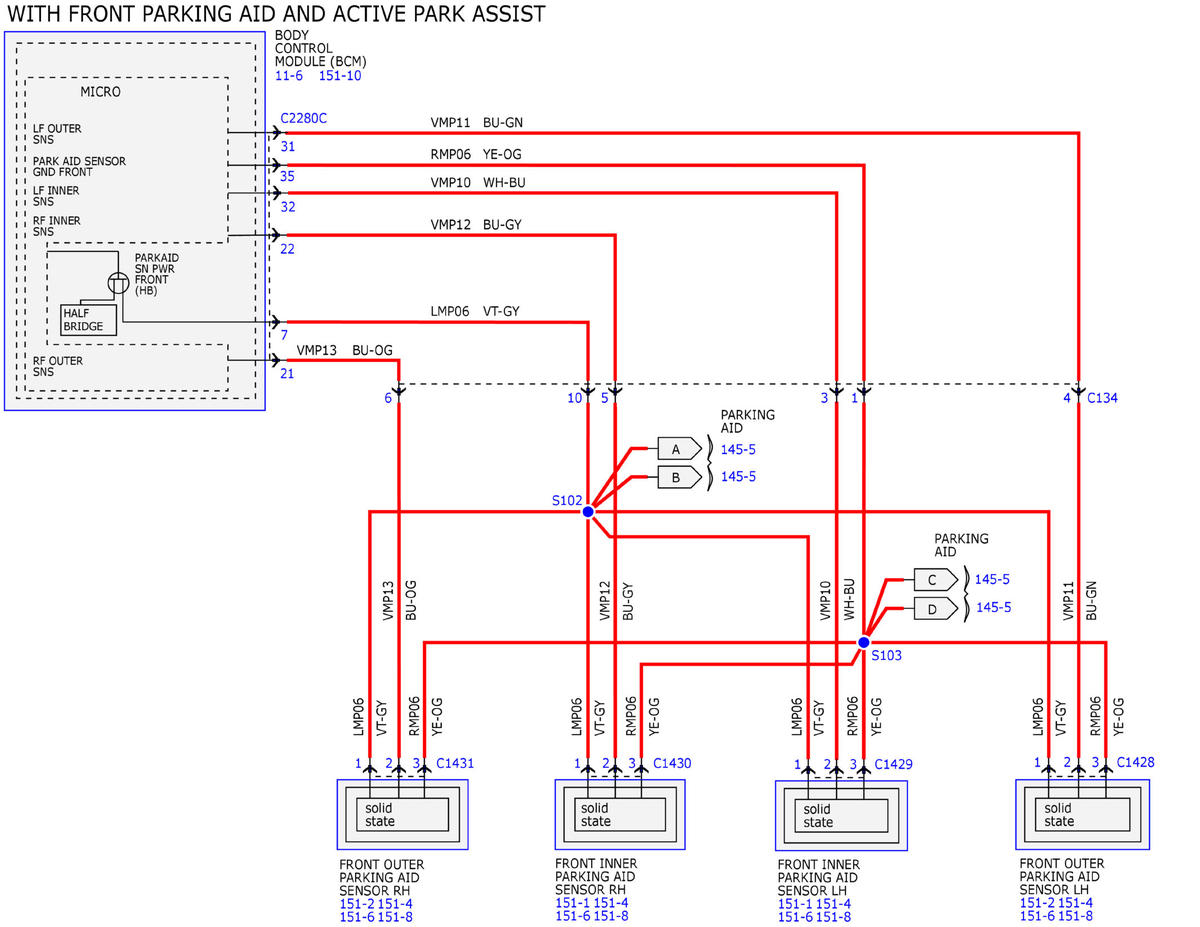Open the 145-5 link next to connector D

click(x=993, y=607)
